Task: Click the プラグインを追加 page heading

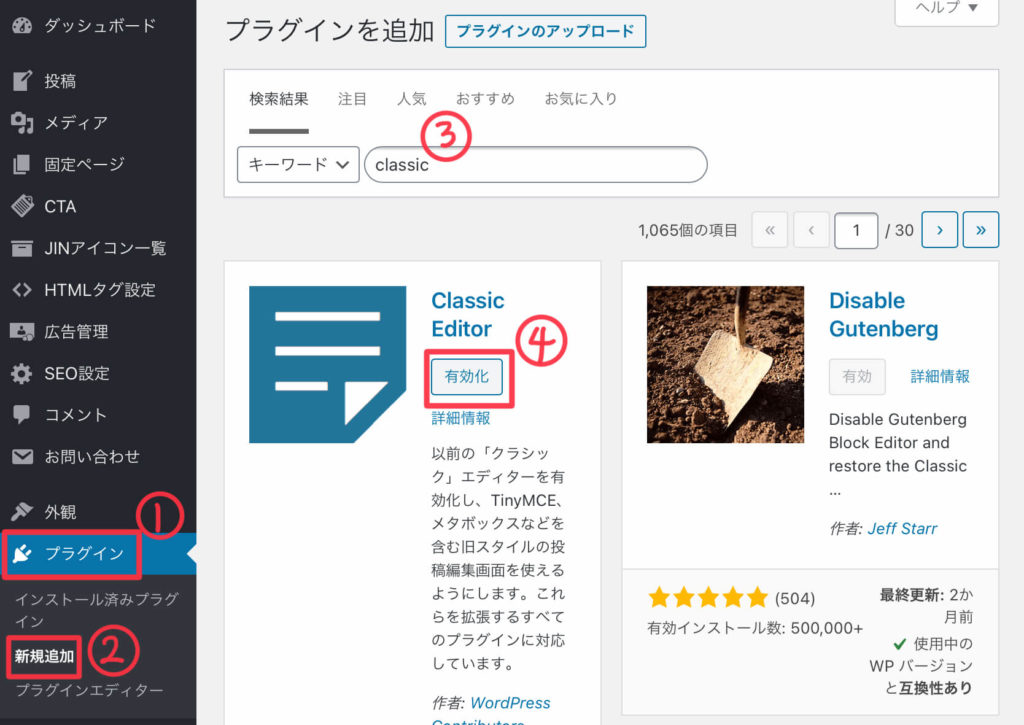Action: click(330, 31)
